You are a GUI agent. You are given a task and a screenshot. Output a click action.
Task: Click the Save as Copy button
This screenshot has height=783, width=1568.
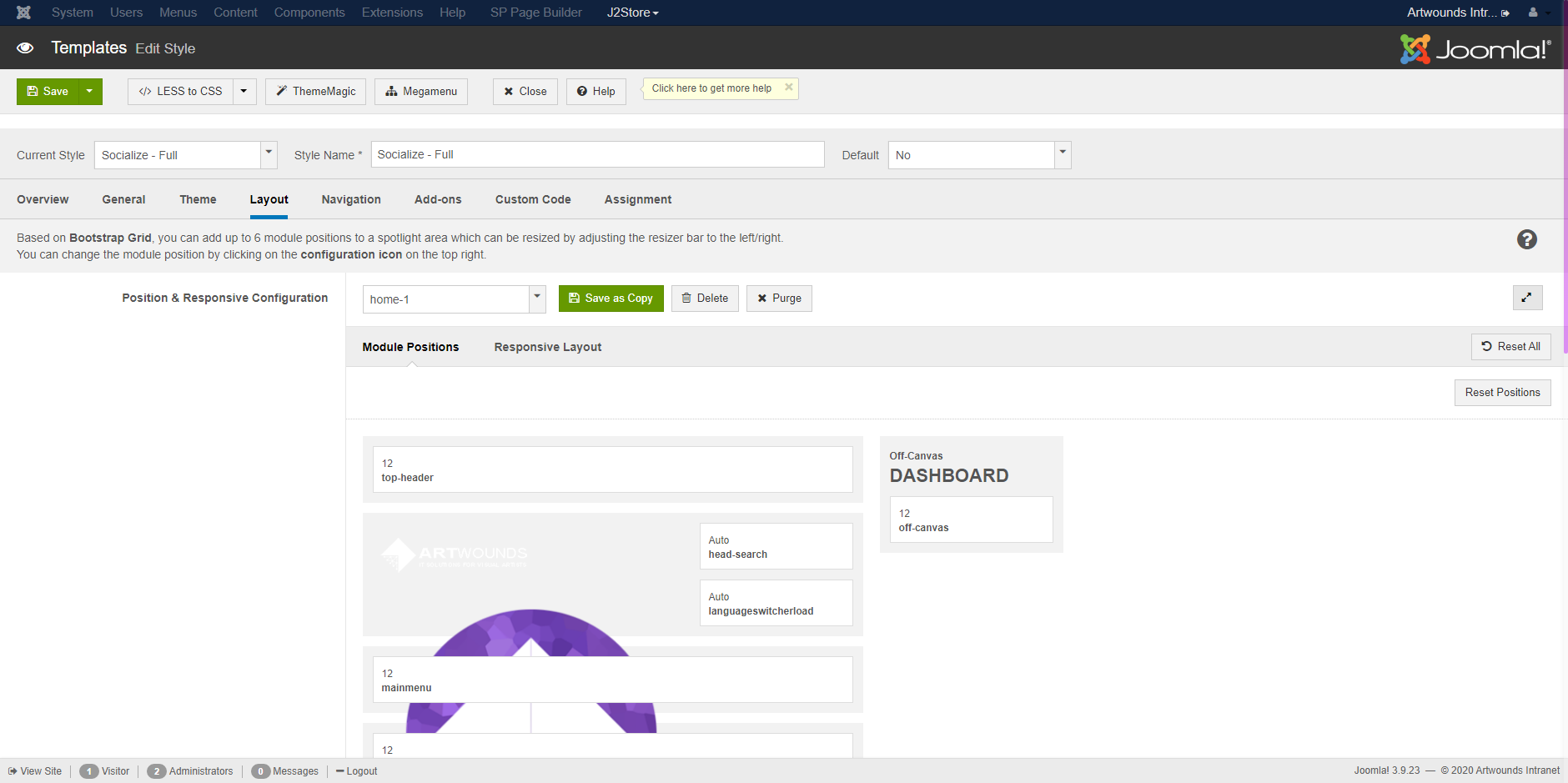(x=611, y=299)
